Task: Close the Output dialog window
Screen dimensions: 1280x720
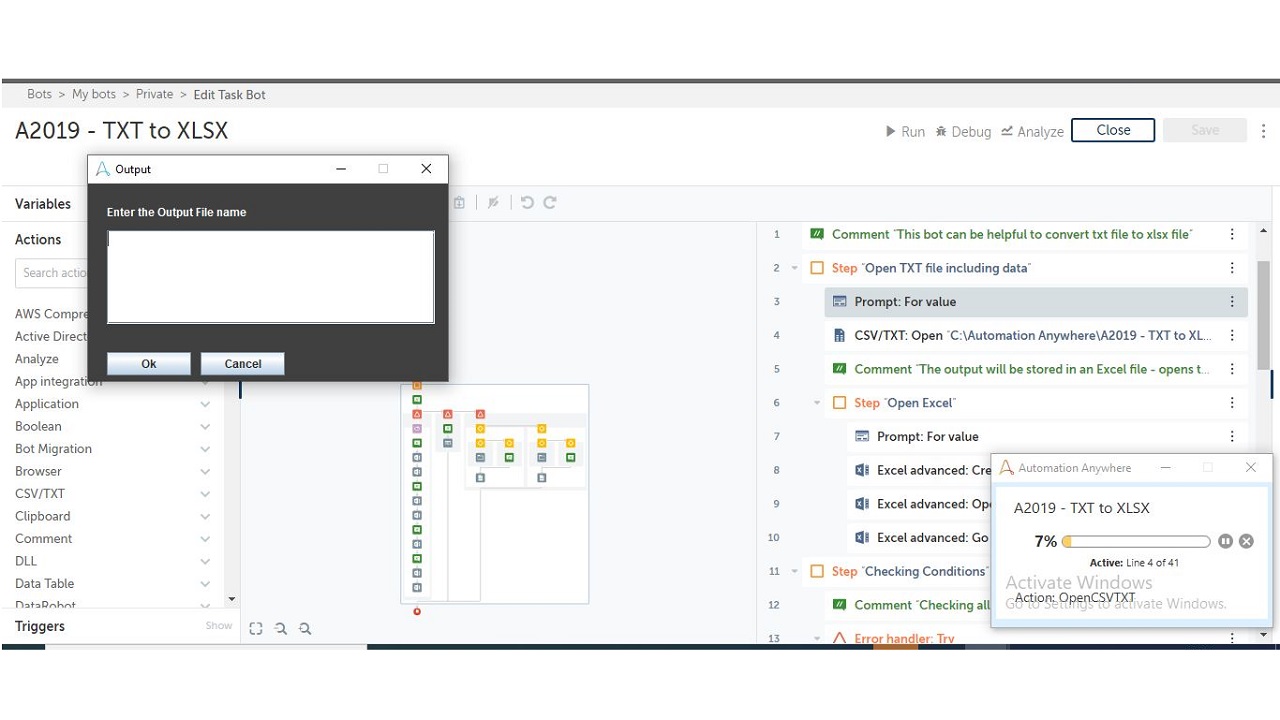Action: [x=426, y=169]
